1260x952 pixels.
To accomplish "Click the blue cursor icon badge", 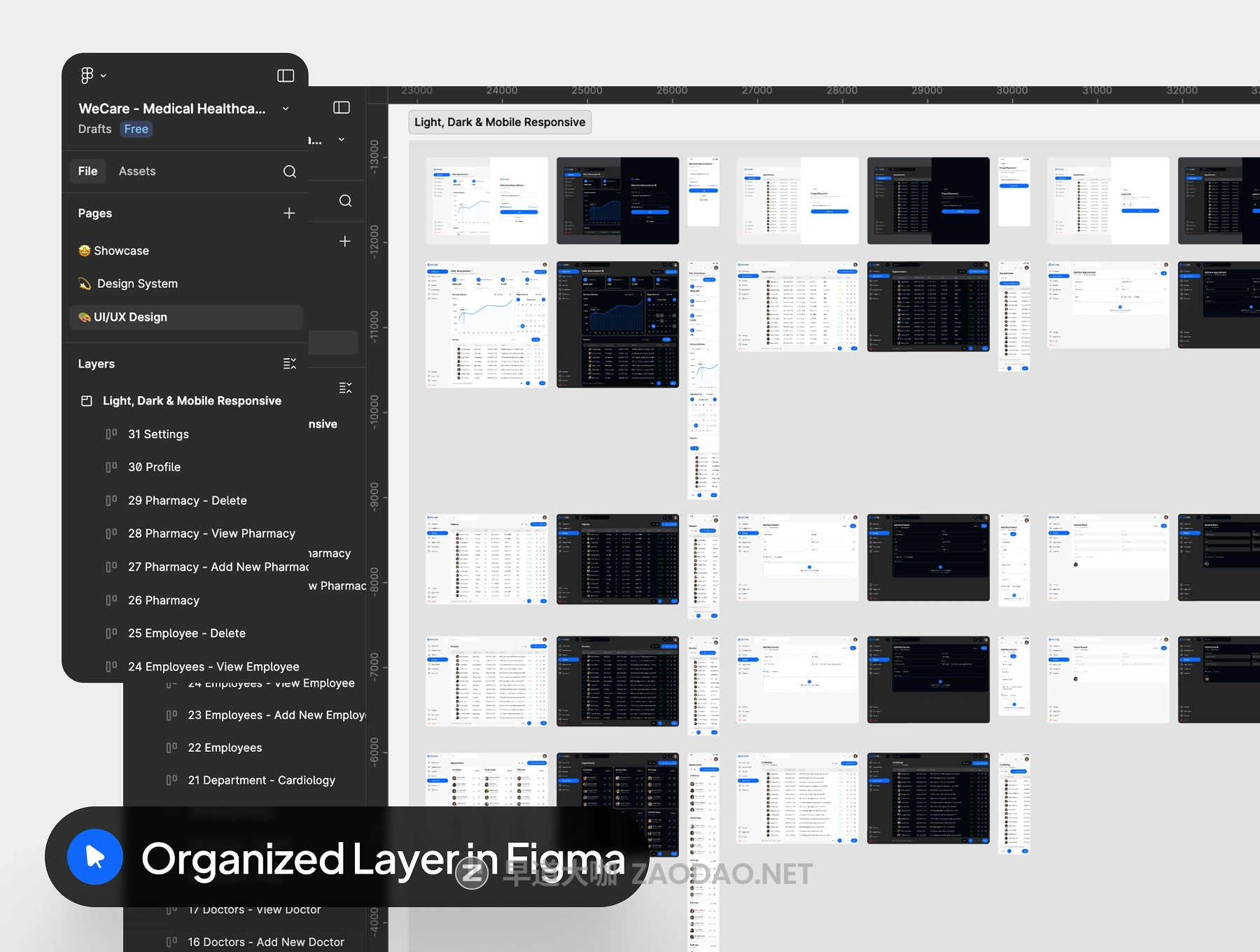I will tap(95, 857).
